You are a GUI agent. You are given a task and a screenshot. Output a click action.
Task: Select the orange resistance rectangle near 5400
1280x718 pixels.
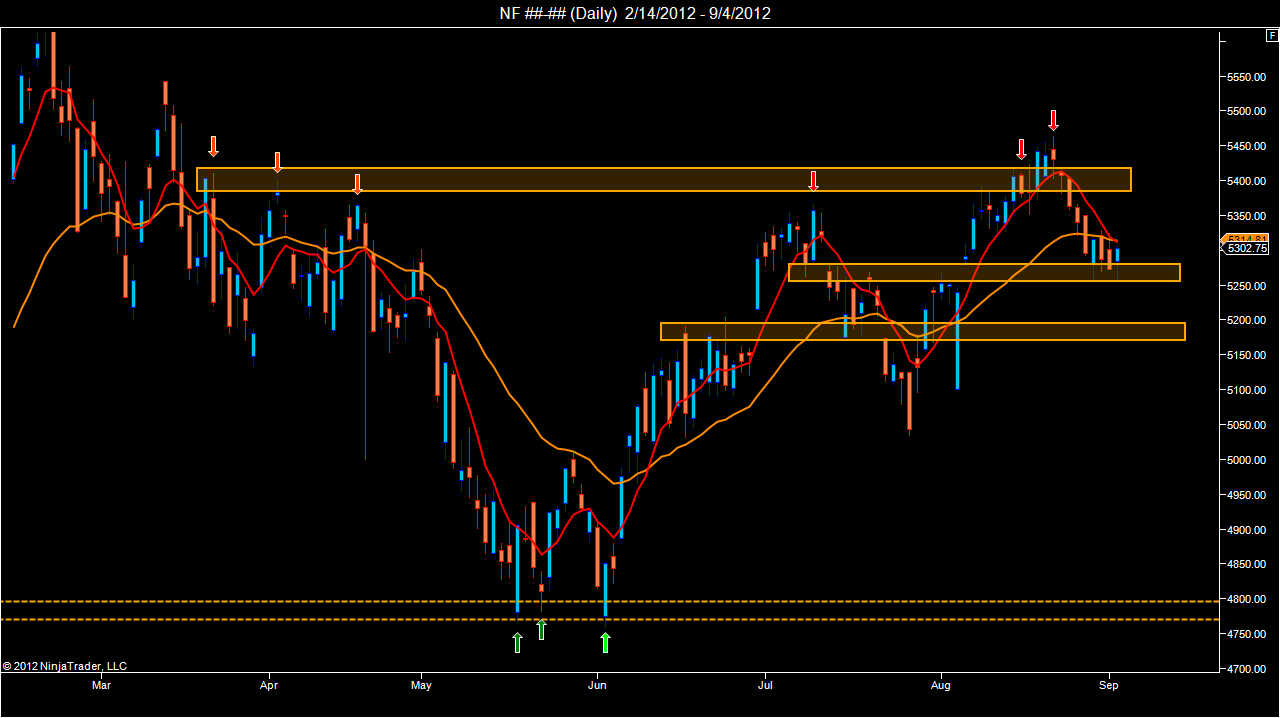pyautogui.click(x=664, y=179)
